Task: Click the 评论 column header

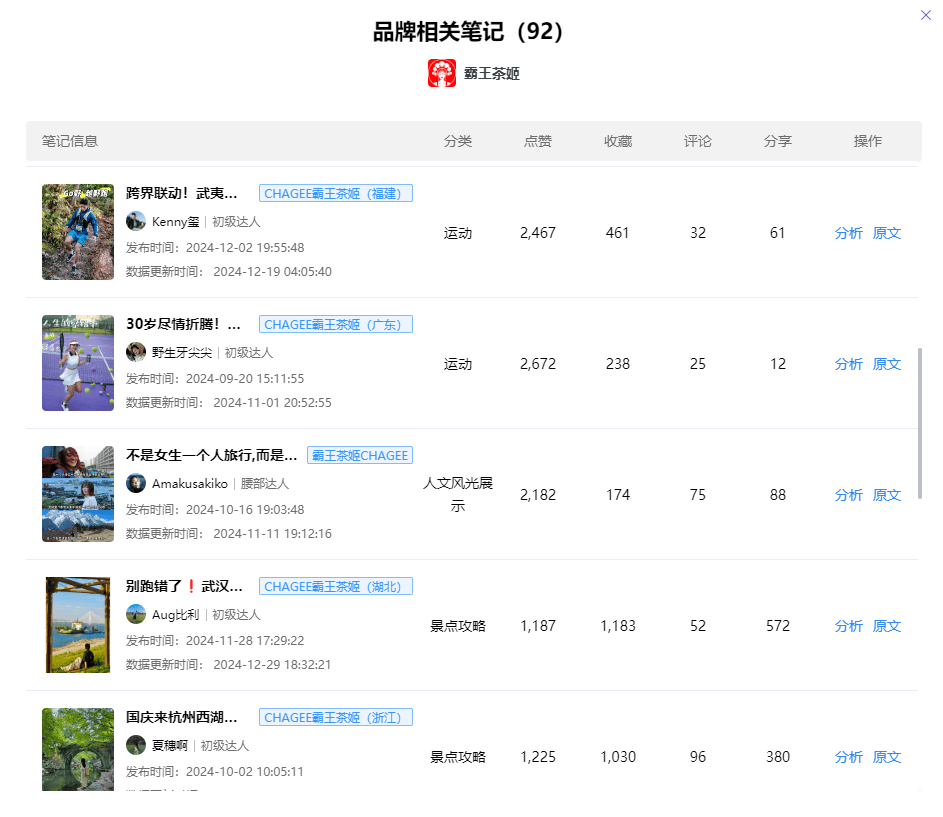Action: point(698,141)
